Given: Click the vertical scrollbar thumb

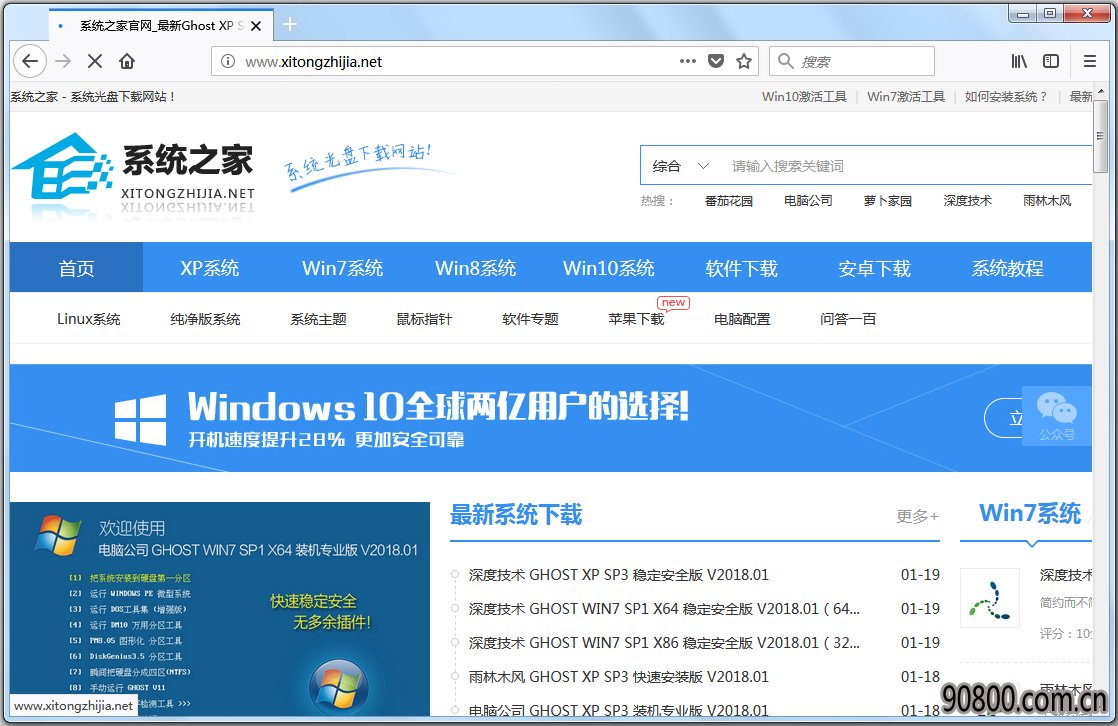Looking at the screenshot, I should (1100, 136).
